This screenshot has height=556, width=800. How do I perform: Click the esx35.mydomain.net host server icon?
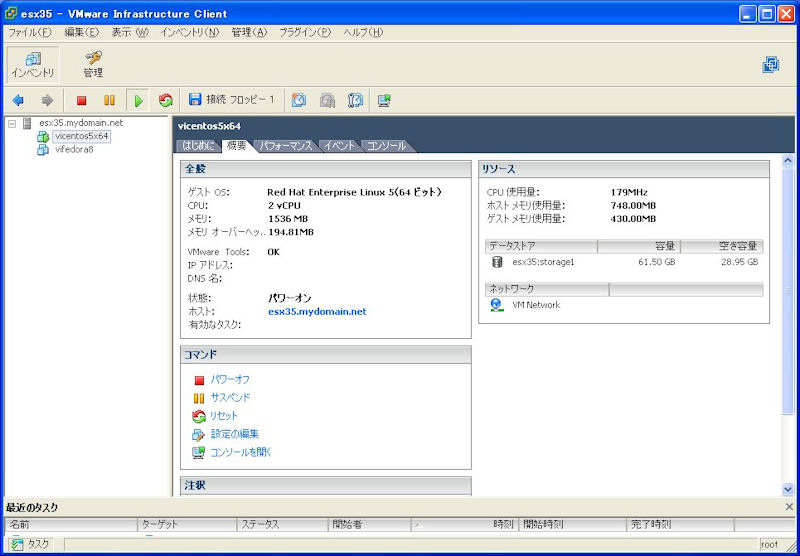(x=27, y=123)
